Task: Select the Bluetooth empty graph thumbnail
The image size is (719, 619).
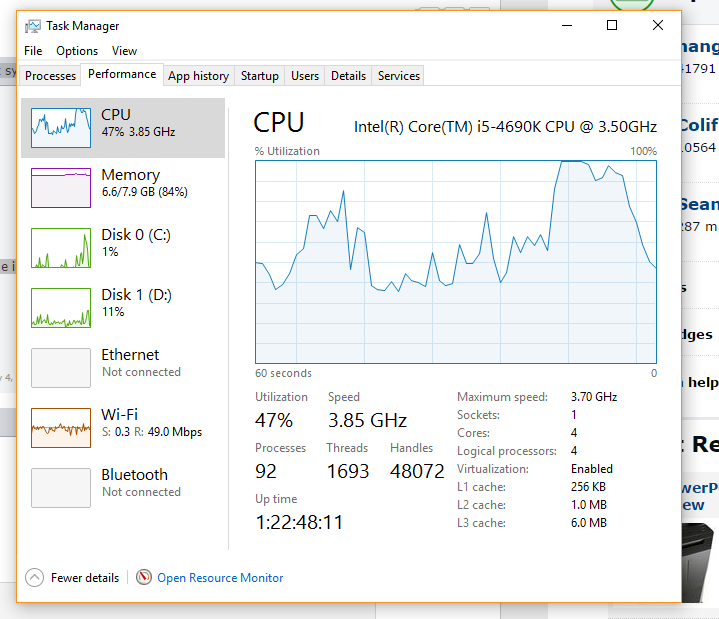Action: click(x=61, y=488)
